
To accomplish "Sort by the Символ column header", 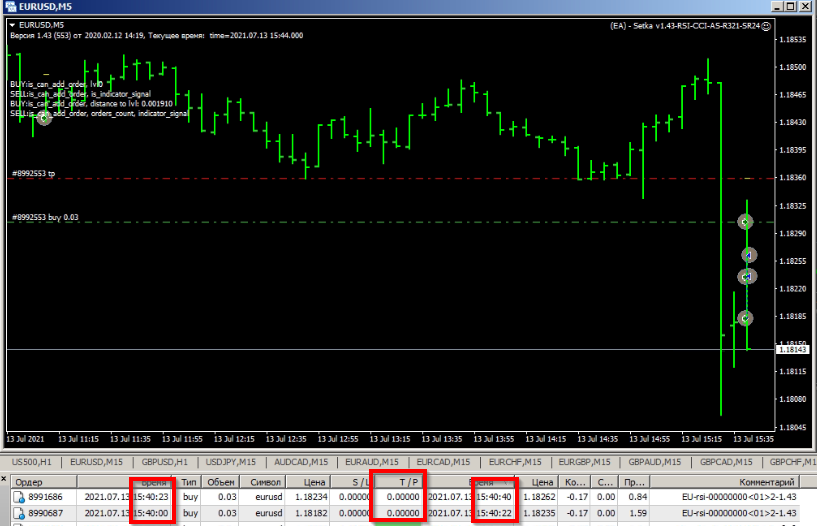I will [265, 482].
